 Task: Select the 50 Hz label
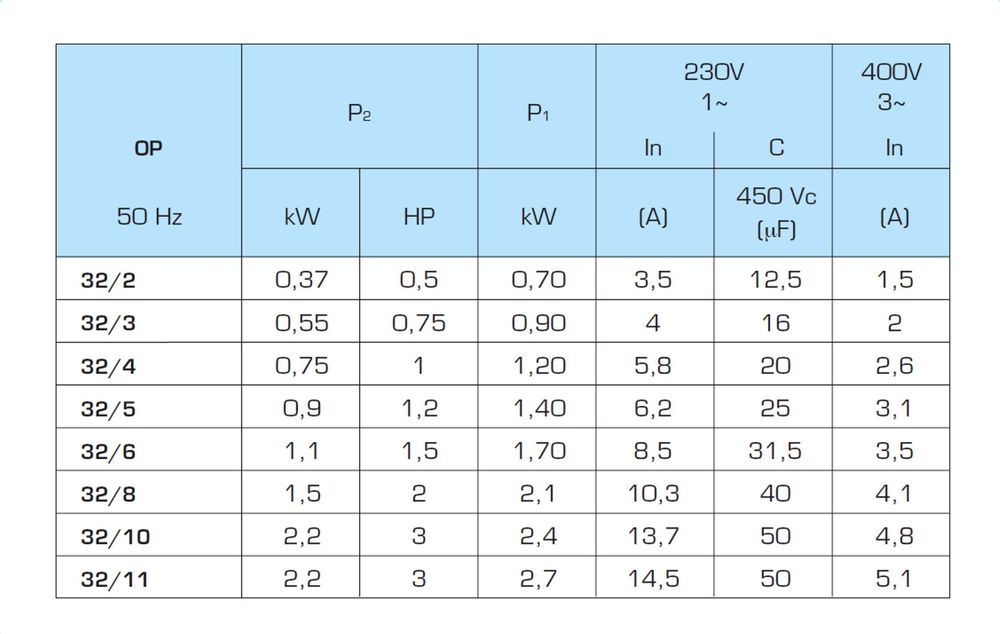coord(148,215)
